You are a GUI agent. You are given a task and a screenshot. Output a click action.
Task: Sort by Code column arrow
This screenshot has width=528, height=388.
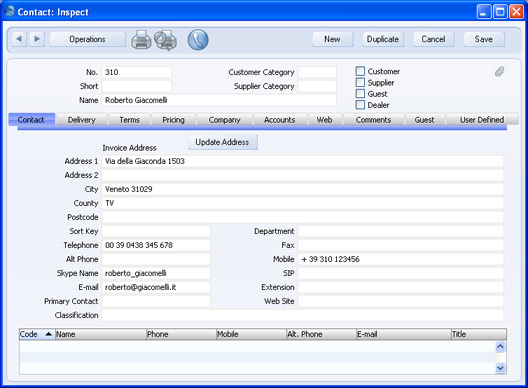click(48, 334)
